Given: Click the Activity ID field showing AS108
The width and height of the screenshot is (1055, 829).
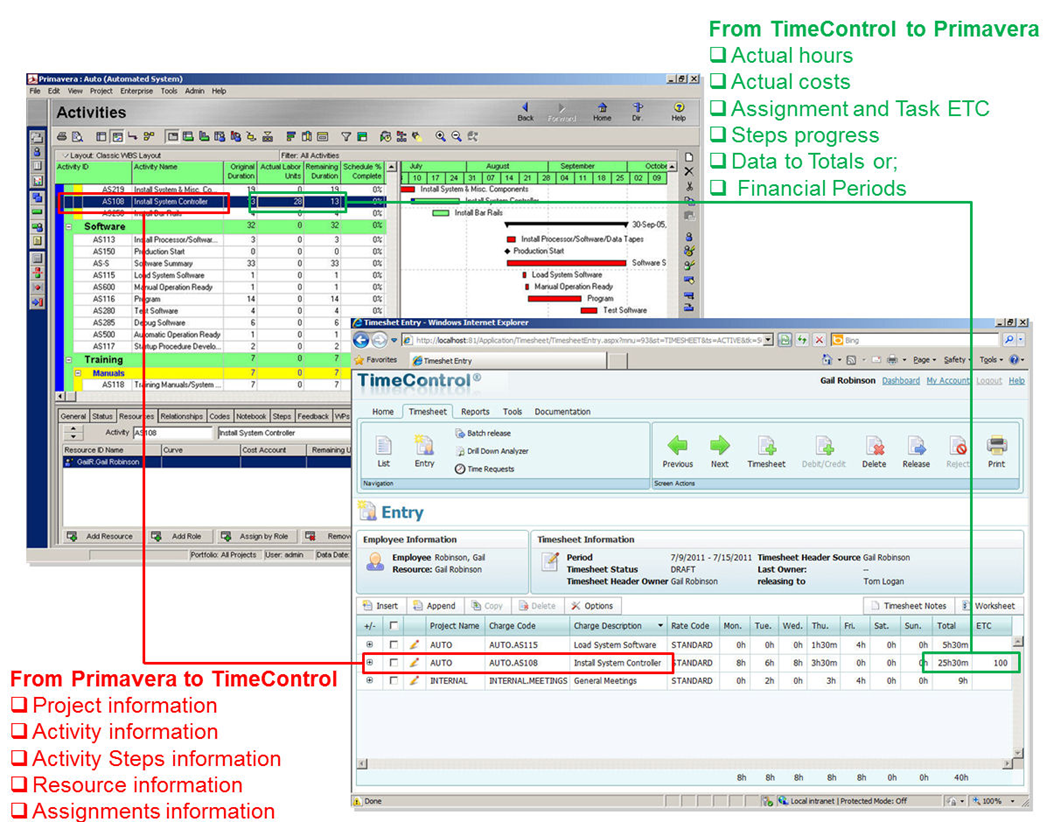Looking at the screenshot, I should [173, 433].
